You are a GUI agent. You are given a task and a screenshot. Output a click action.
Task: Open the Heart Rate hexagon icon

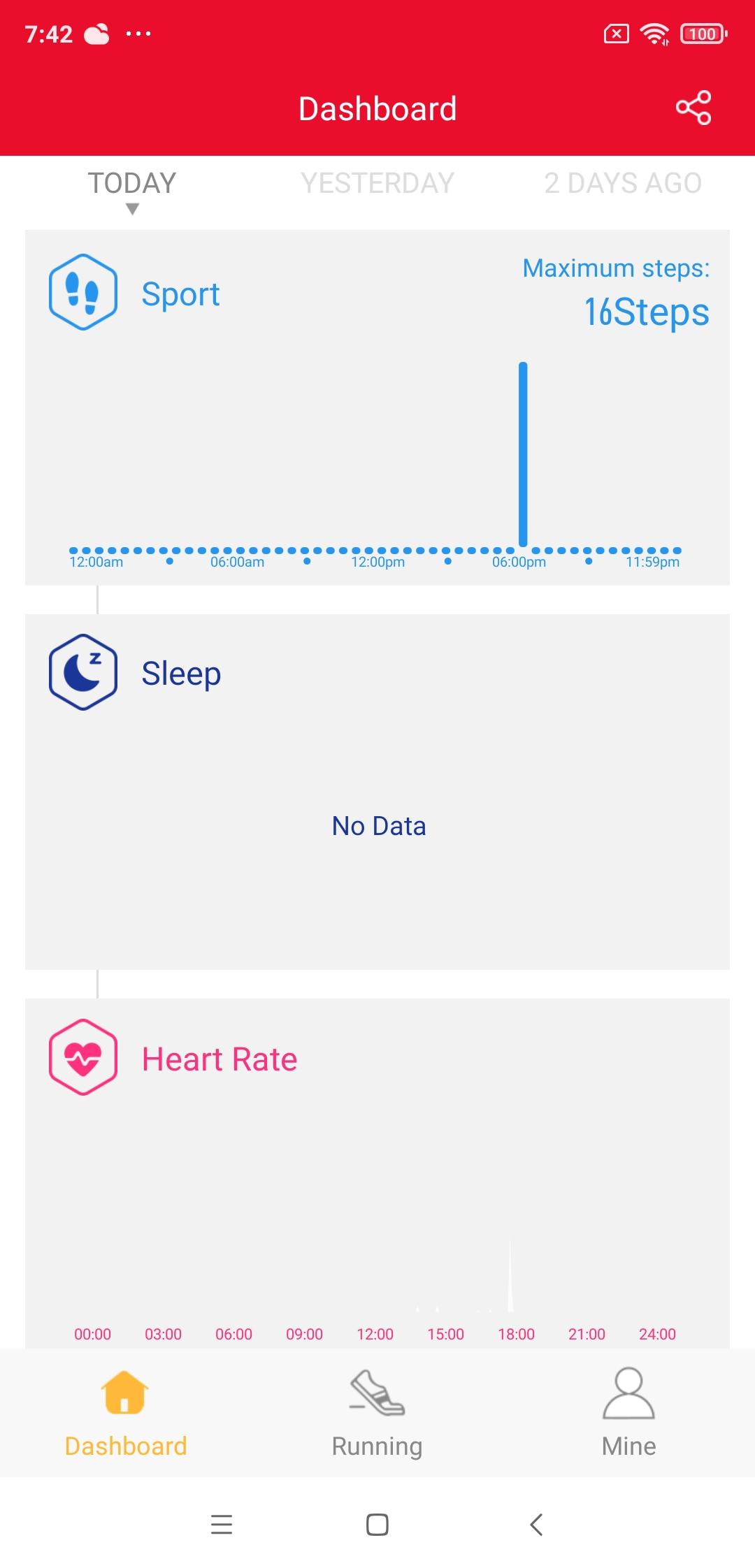point(83,1057)
